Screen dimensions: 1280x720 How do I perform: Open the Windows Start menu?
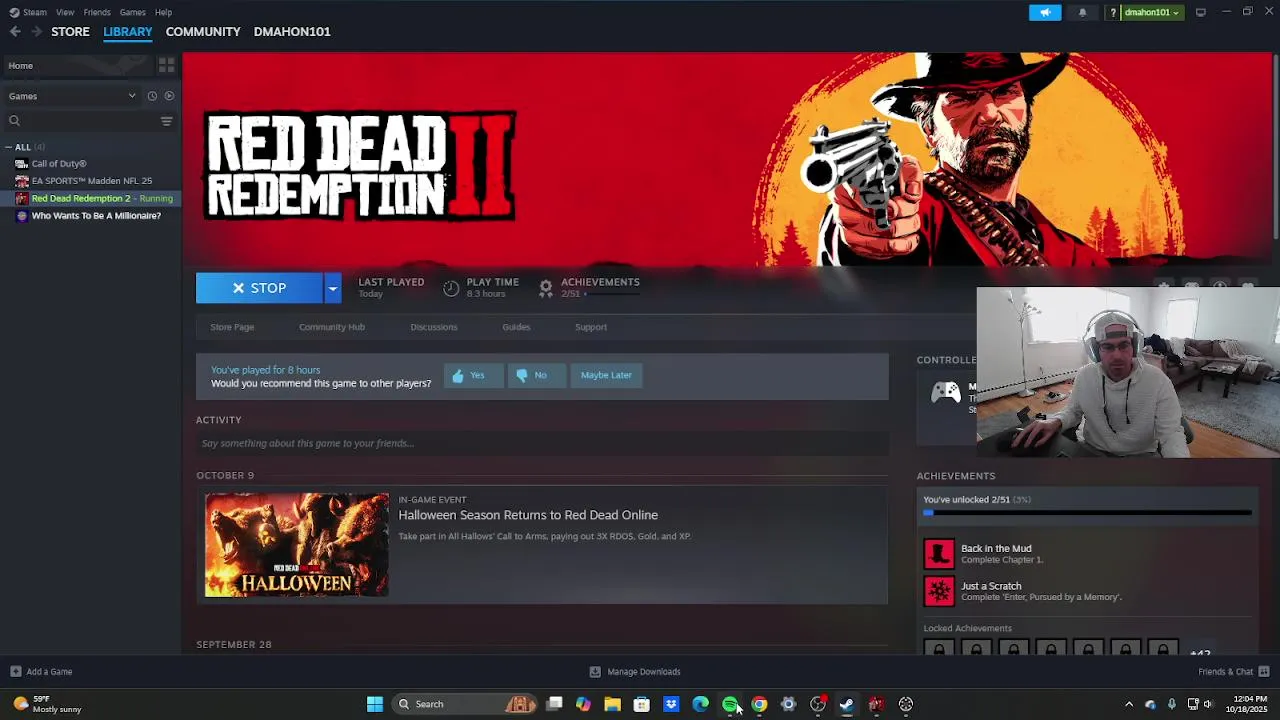(375, 704)
